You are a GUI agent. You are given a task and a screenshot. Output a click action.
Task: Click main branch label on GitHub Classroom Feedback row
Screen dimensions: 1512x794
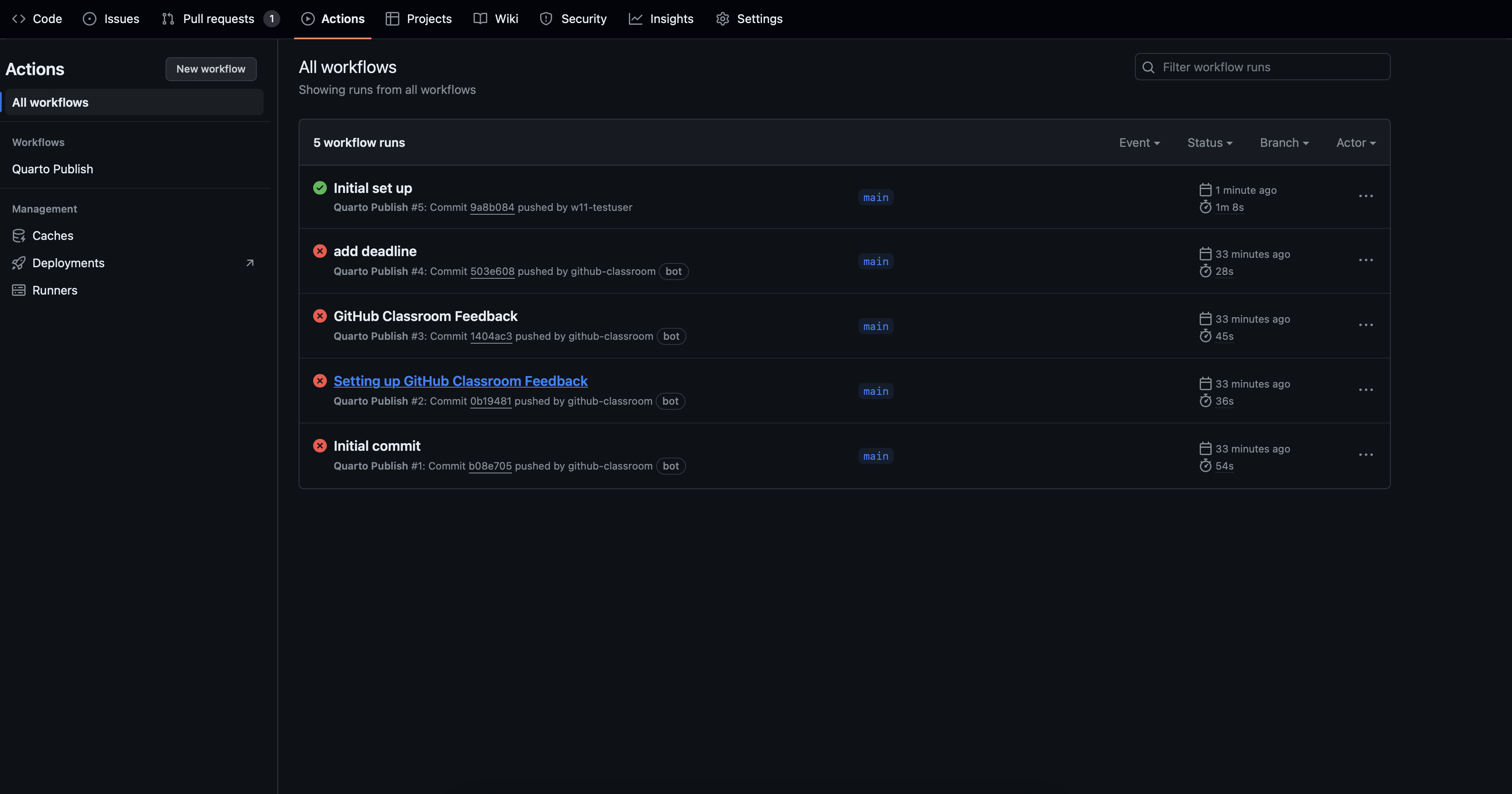(876, 327)
